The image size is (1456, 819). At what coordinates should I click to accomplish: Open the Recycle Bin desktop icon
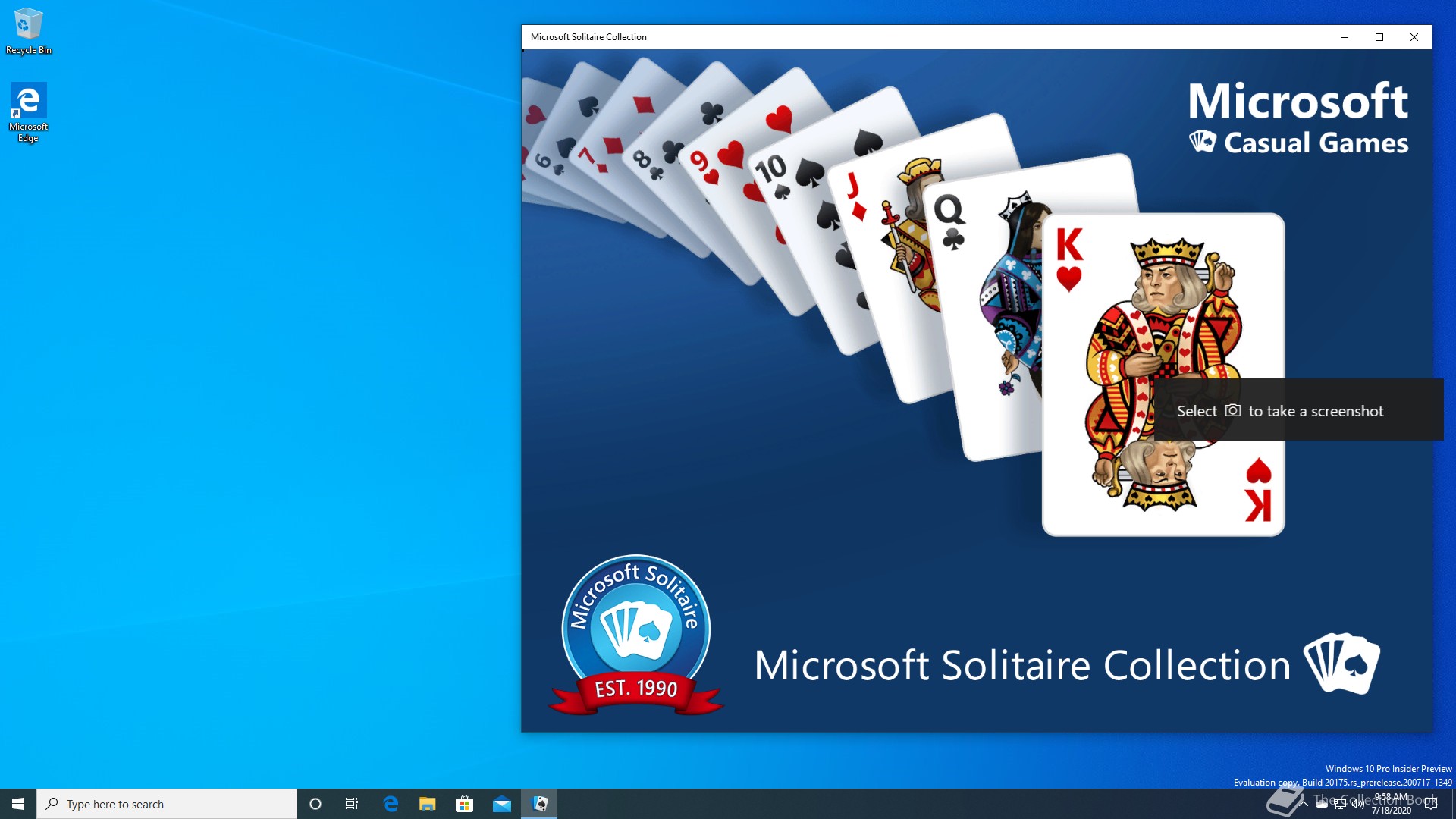pos(29,30)
